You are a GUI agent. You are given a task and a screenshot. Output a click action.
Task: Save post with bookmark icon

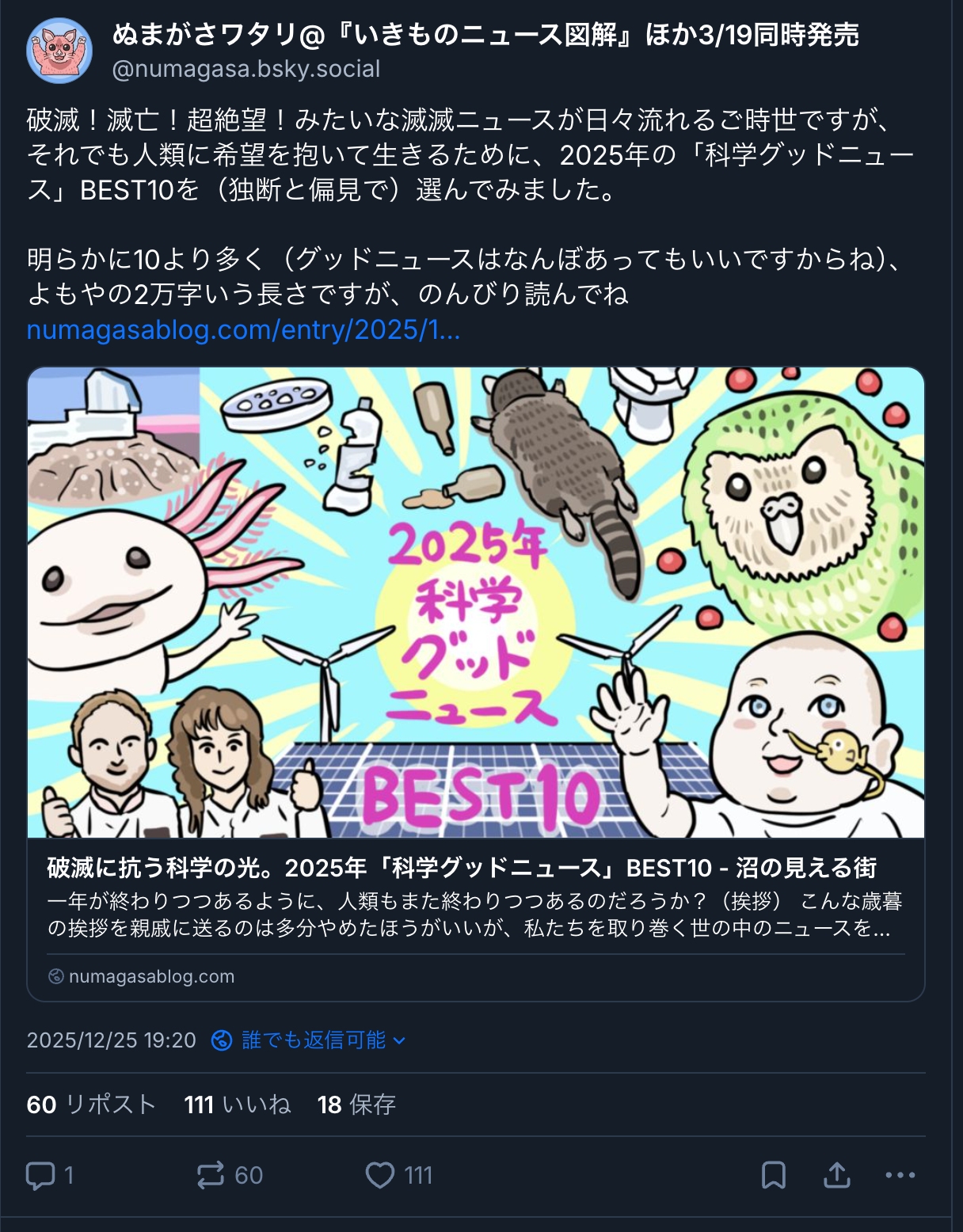(773, 1175)
